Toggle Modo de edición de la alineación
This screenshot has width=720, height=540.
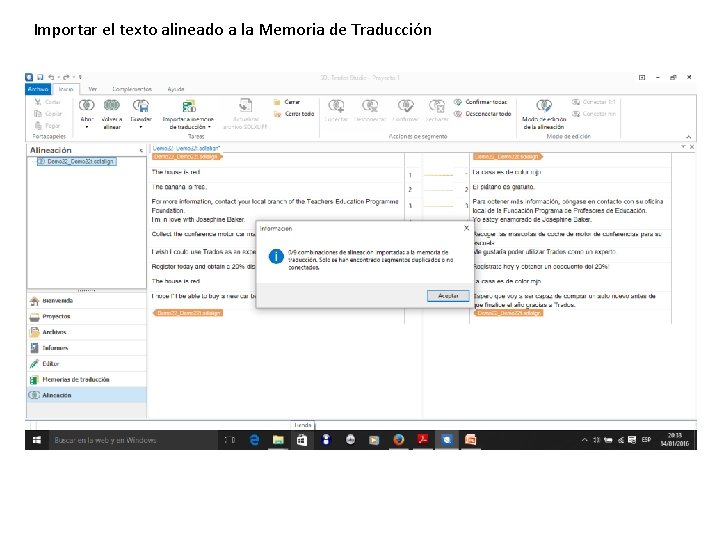(x=544, y=113)
